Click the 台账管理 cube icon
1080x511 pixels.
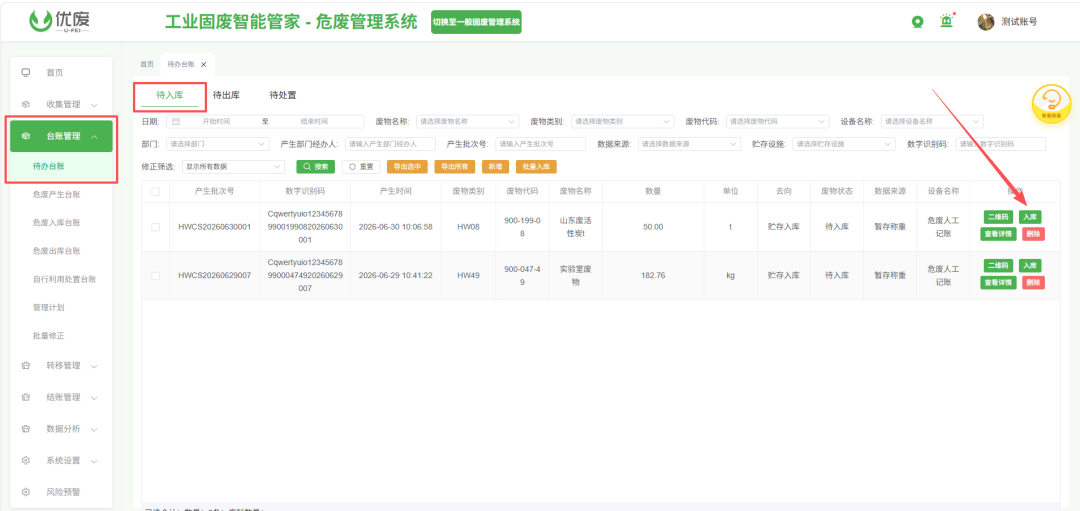click(x=26, y=136)
